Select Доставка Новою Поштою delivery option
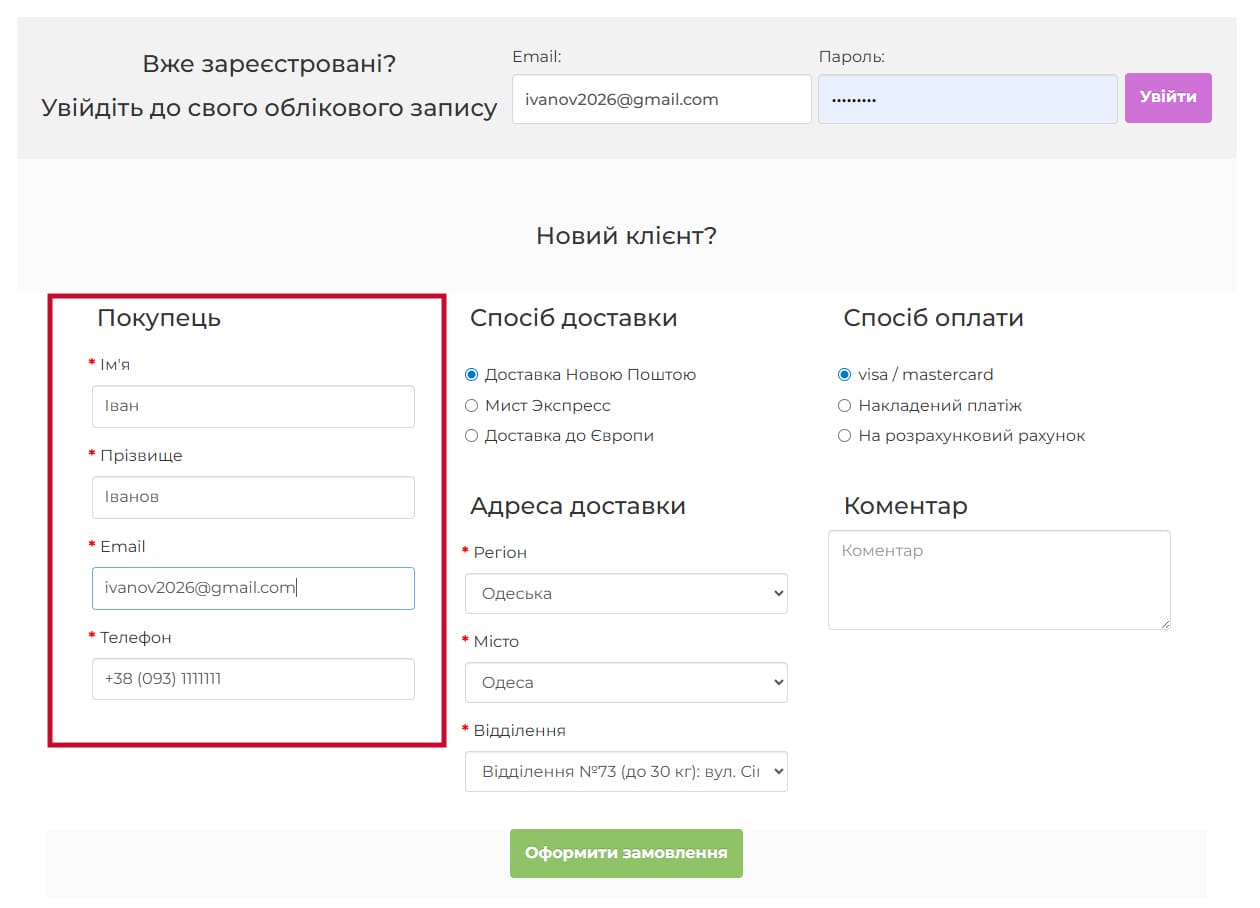Image resolution: width=1260 pixels, height=908 pixels. coord(472,375)
